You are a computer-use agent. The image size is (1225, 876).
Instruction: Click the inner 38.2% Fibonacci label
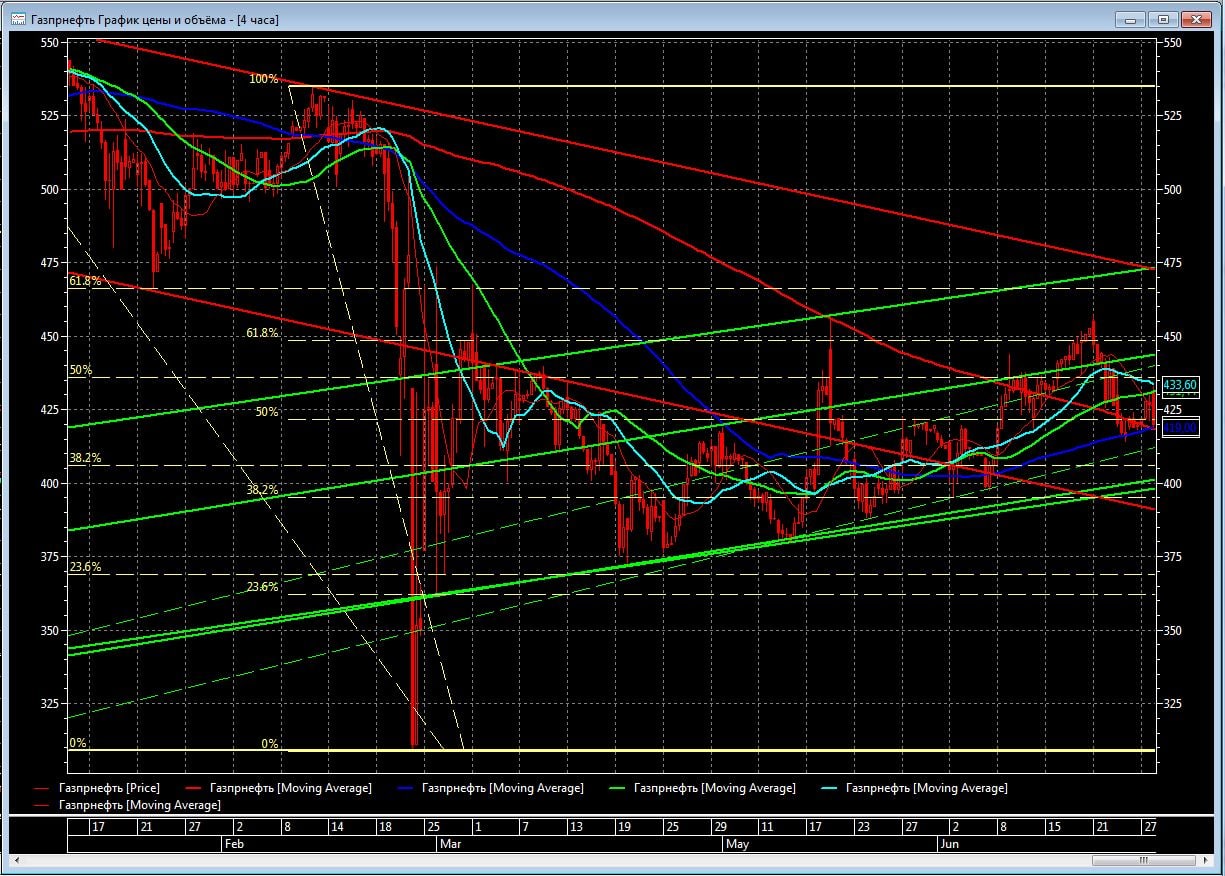262,490
